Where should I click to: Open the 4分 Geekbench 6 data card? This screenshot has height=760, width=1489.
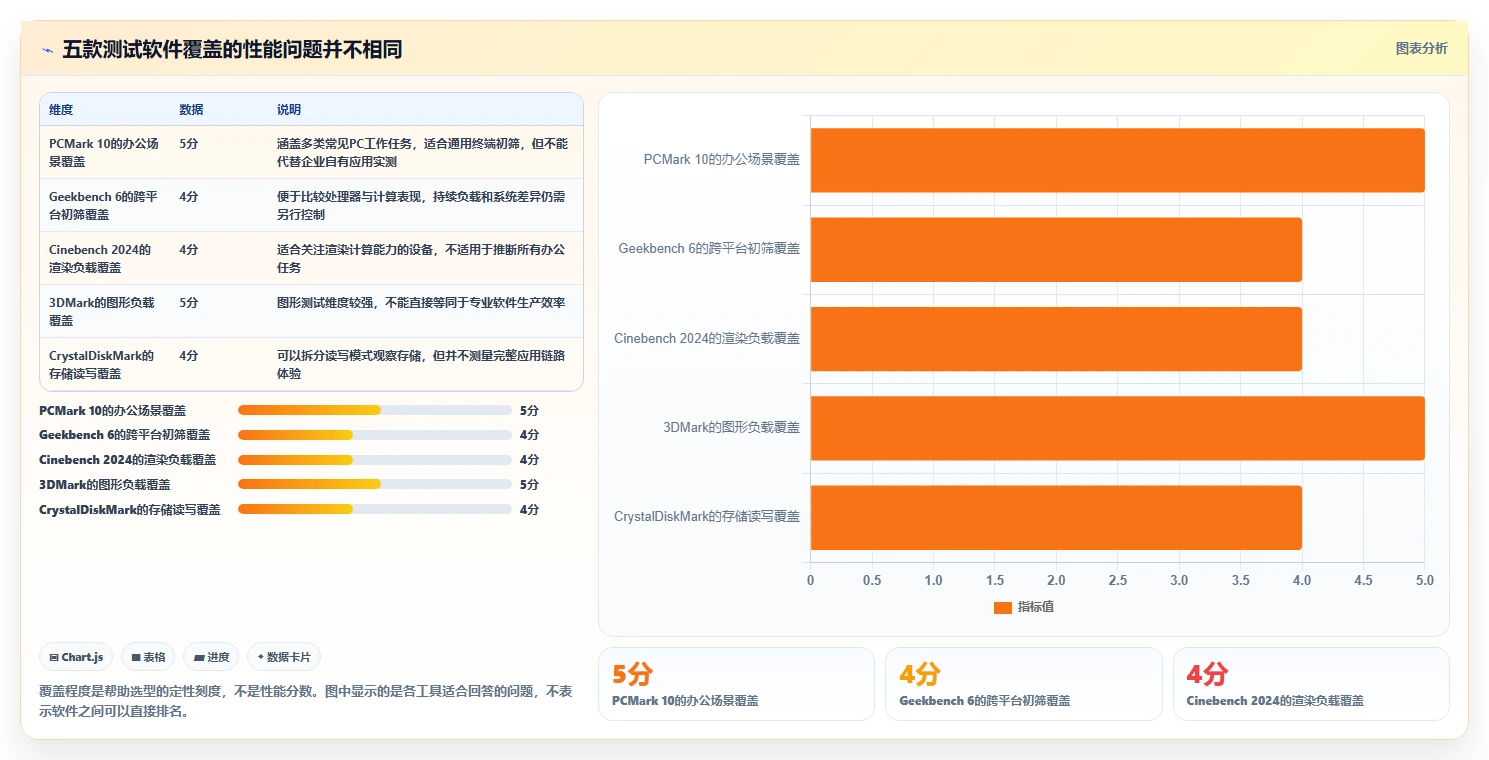click(1023, 684)
